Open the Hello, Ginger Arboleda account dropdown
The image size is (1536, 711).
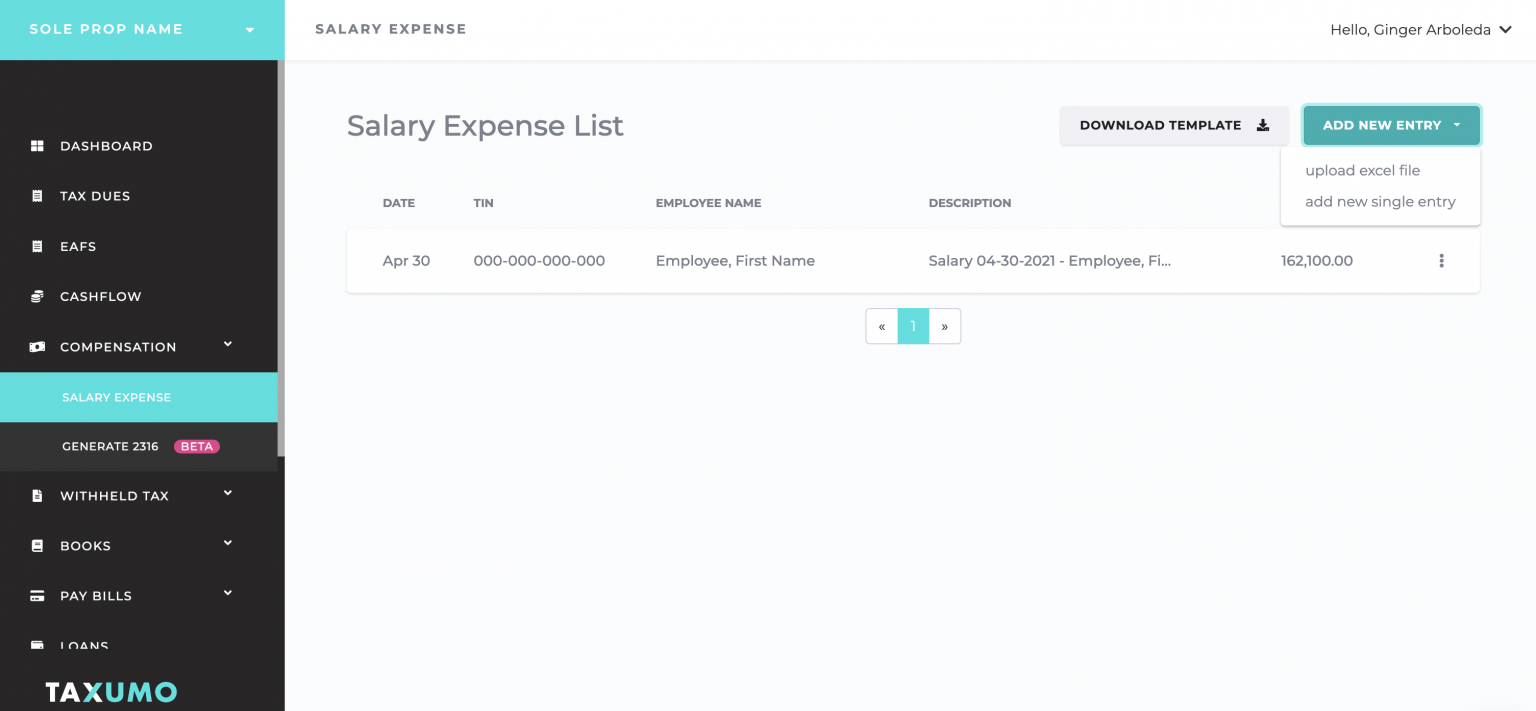1420,29
